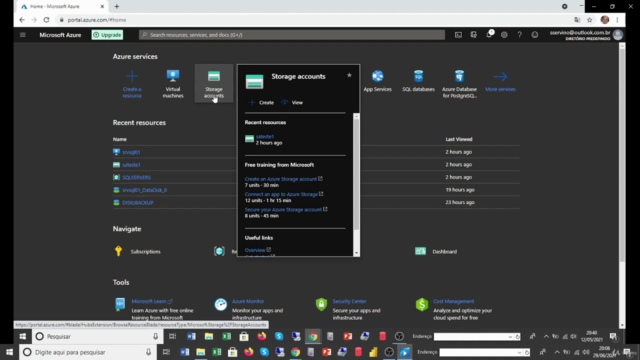
Task: Open Azure Database for PostgreSQL icon
Action: (459, 76)
